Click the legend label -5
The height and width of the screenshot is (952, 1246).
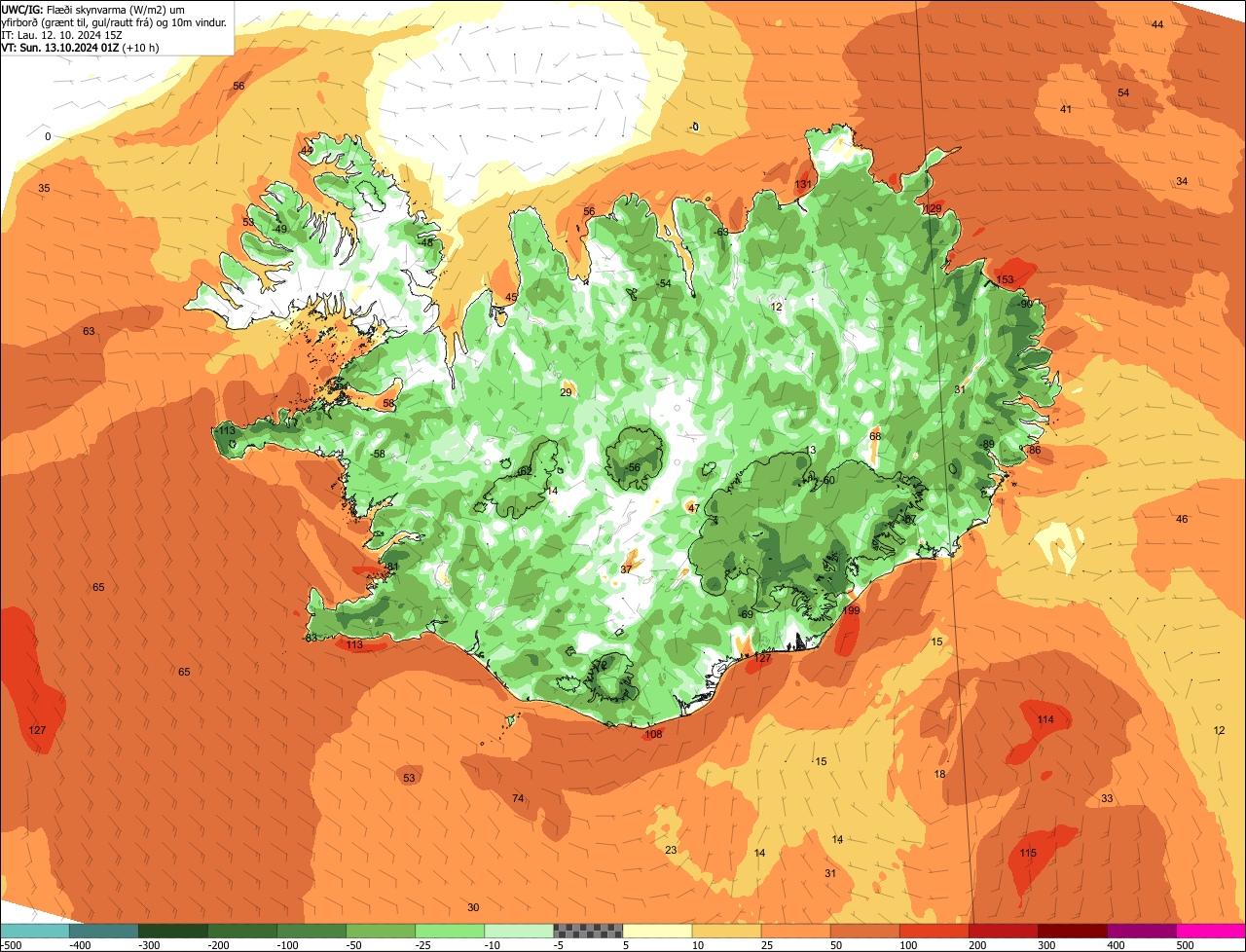click(560, 945)
